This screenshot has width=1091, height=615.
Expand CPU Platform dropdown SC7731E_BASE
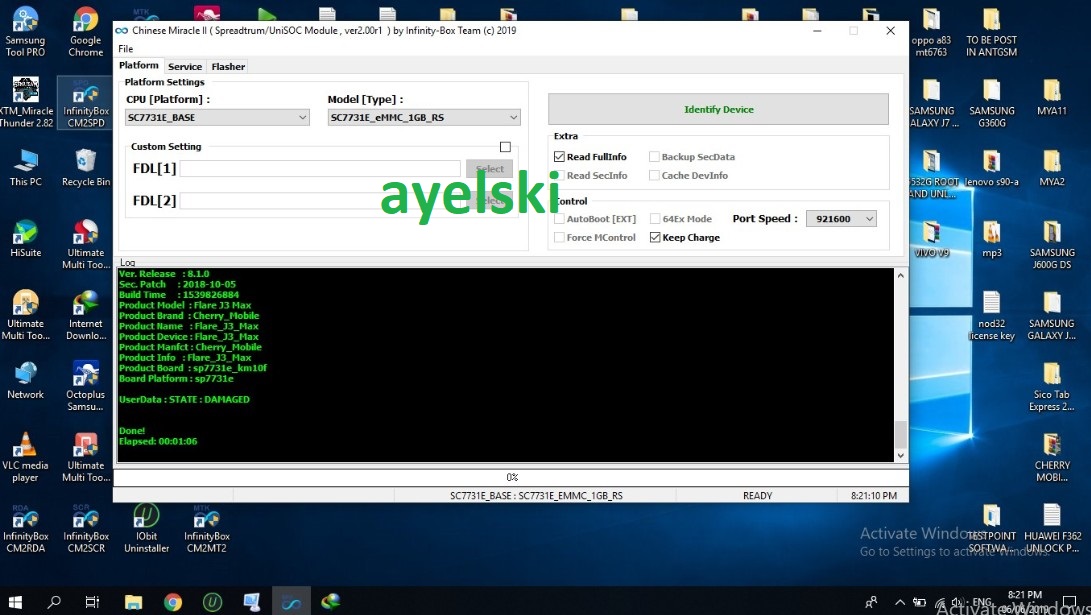[217, 118]
